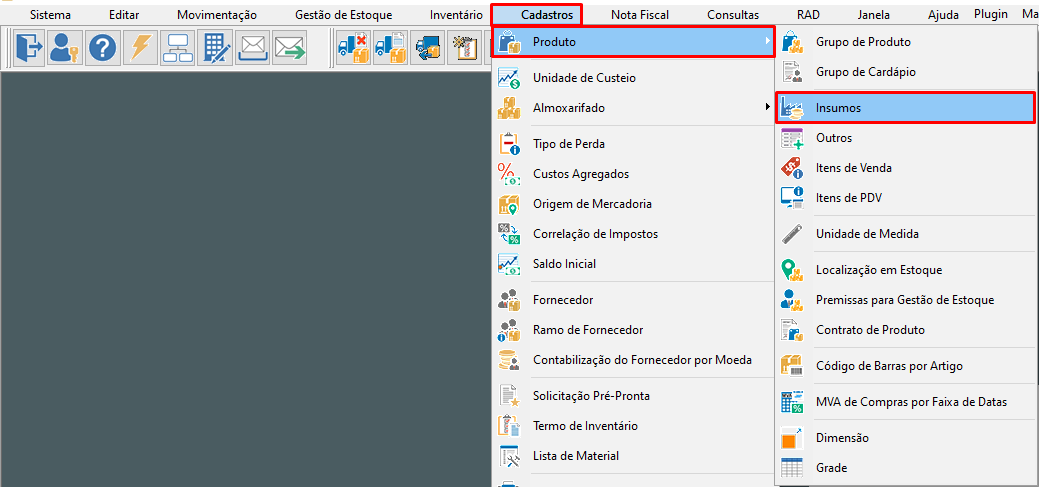Choose MVA de Compras por Faixa de Datas
1039x487 pixels.
click(905, 402)
